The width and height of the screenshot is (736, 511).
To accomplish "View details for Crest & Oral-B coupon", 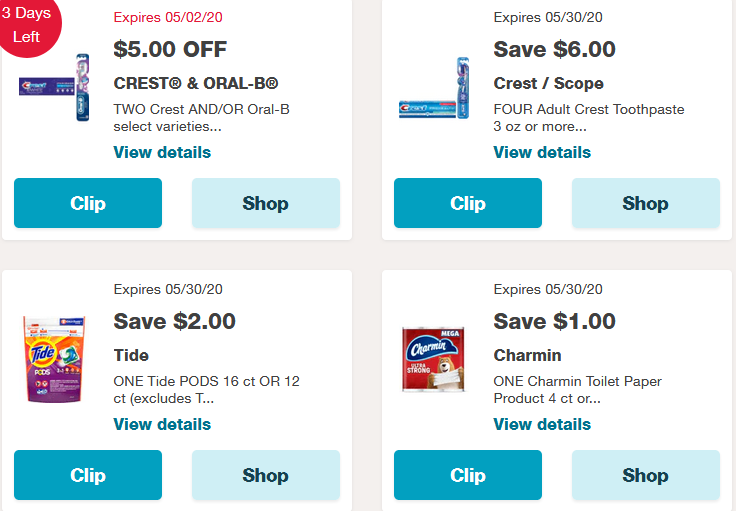I will (162, 152).
